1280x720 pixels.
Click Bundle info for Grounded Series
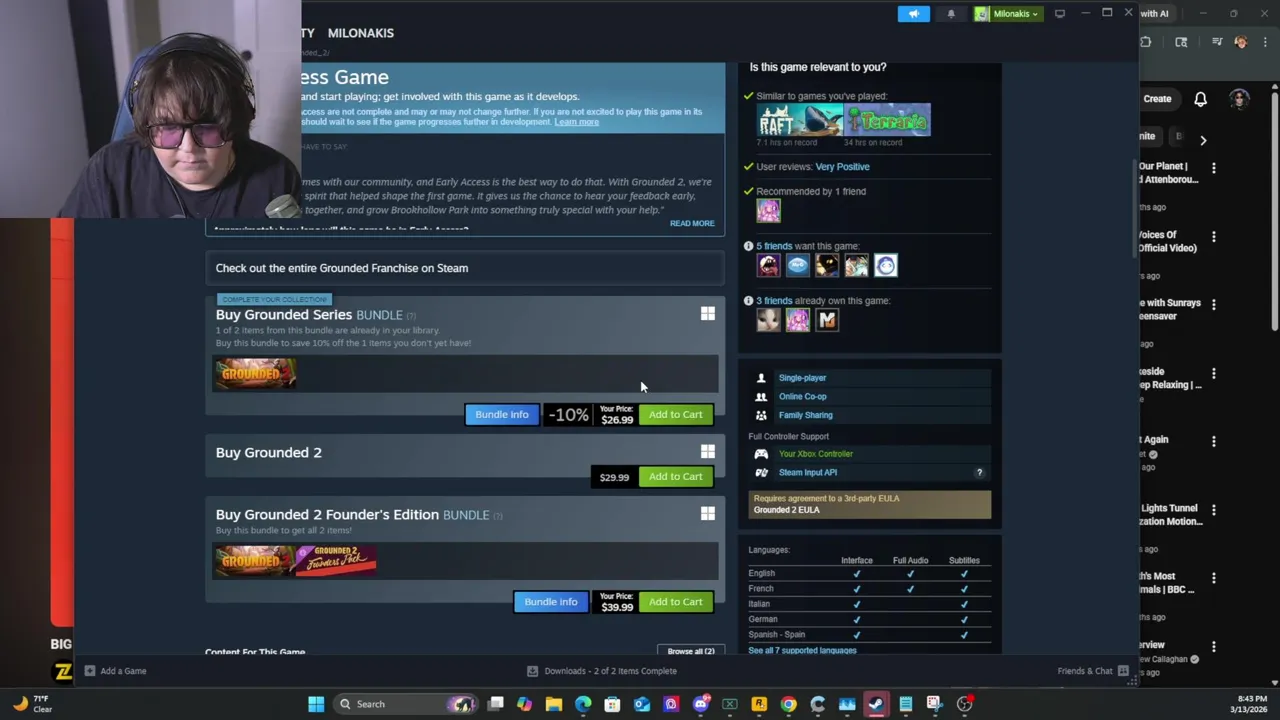click(x=502, y=415)
